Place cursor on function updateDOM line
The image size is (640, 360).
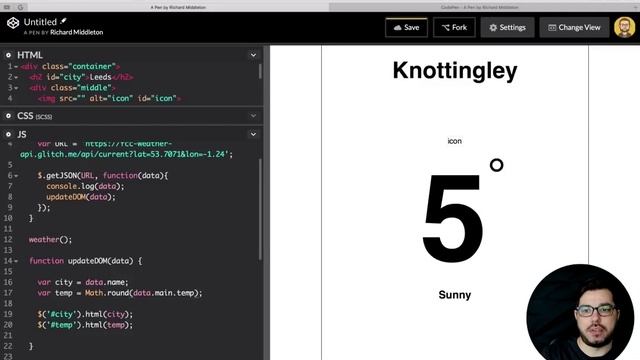coord(85,261)
